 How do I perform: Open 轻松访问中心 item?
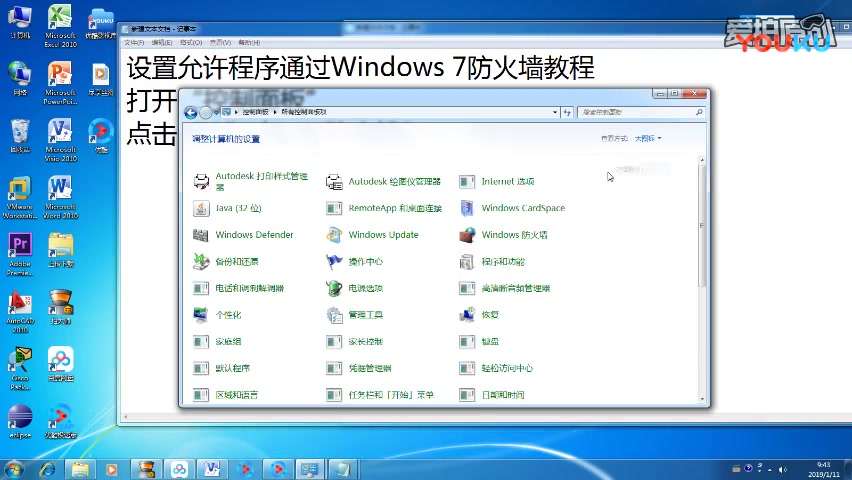(x=496, y=368)
